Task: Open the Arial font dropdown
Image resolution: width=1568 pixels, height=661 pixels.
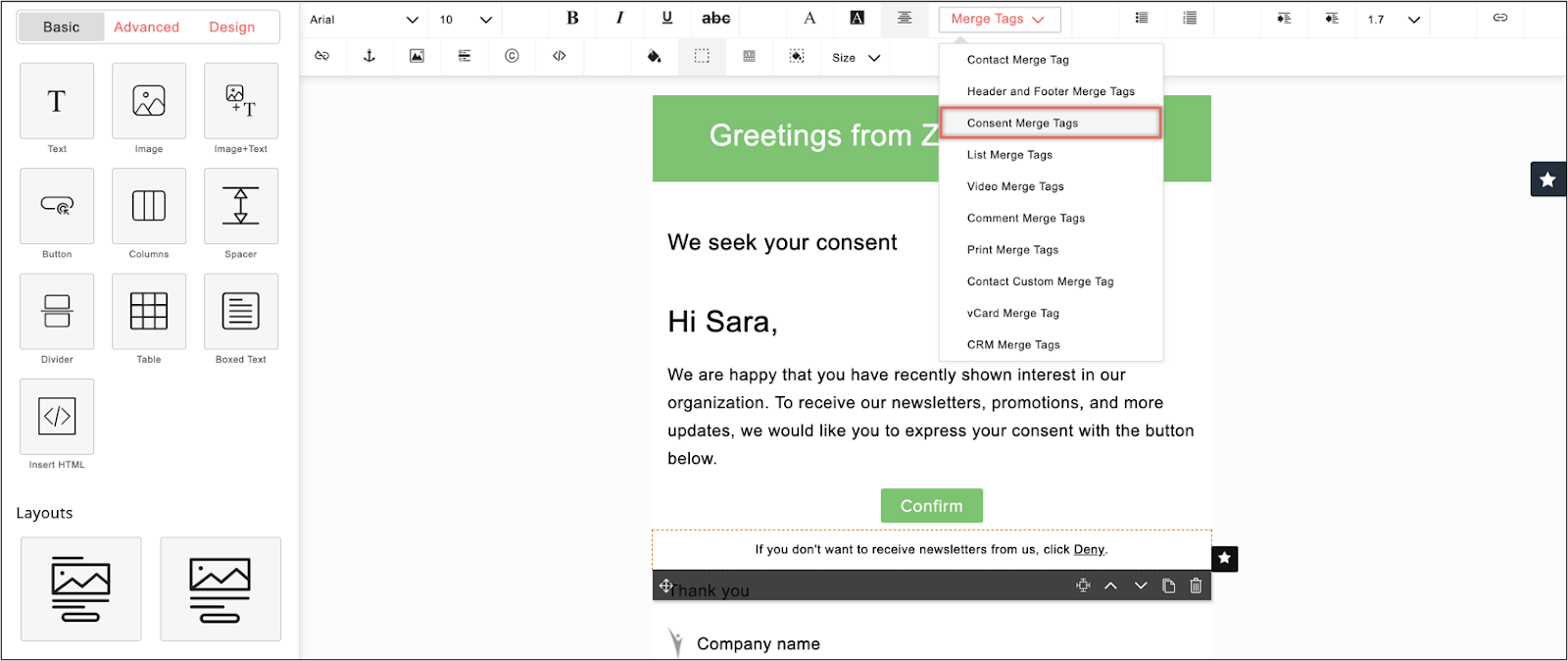Action: (x=364, y=20)
